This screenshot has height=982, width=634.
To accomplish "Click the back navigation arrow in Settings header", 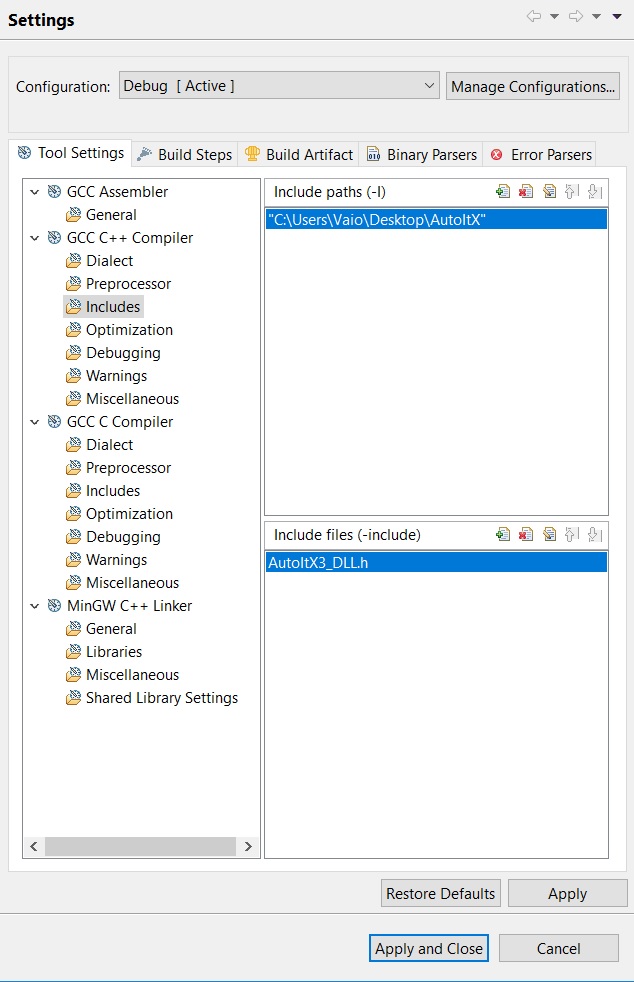I will [534, 16].
